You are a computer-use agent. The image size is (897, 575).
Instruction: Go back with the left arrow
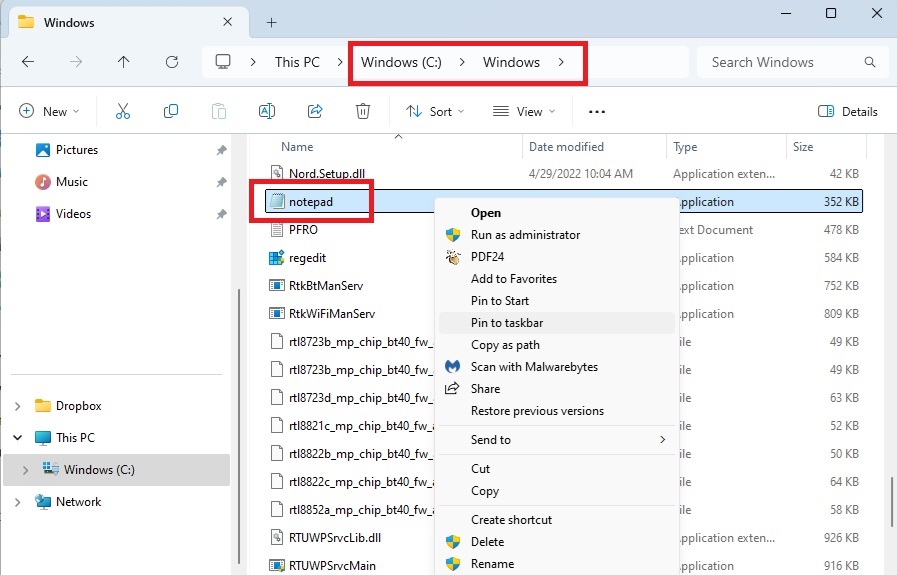(28, 62)
